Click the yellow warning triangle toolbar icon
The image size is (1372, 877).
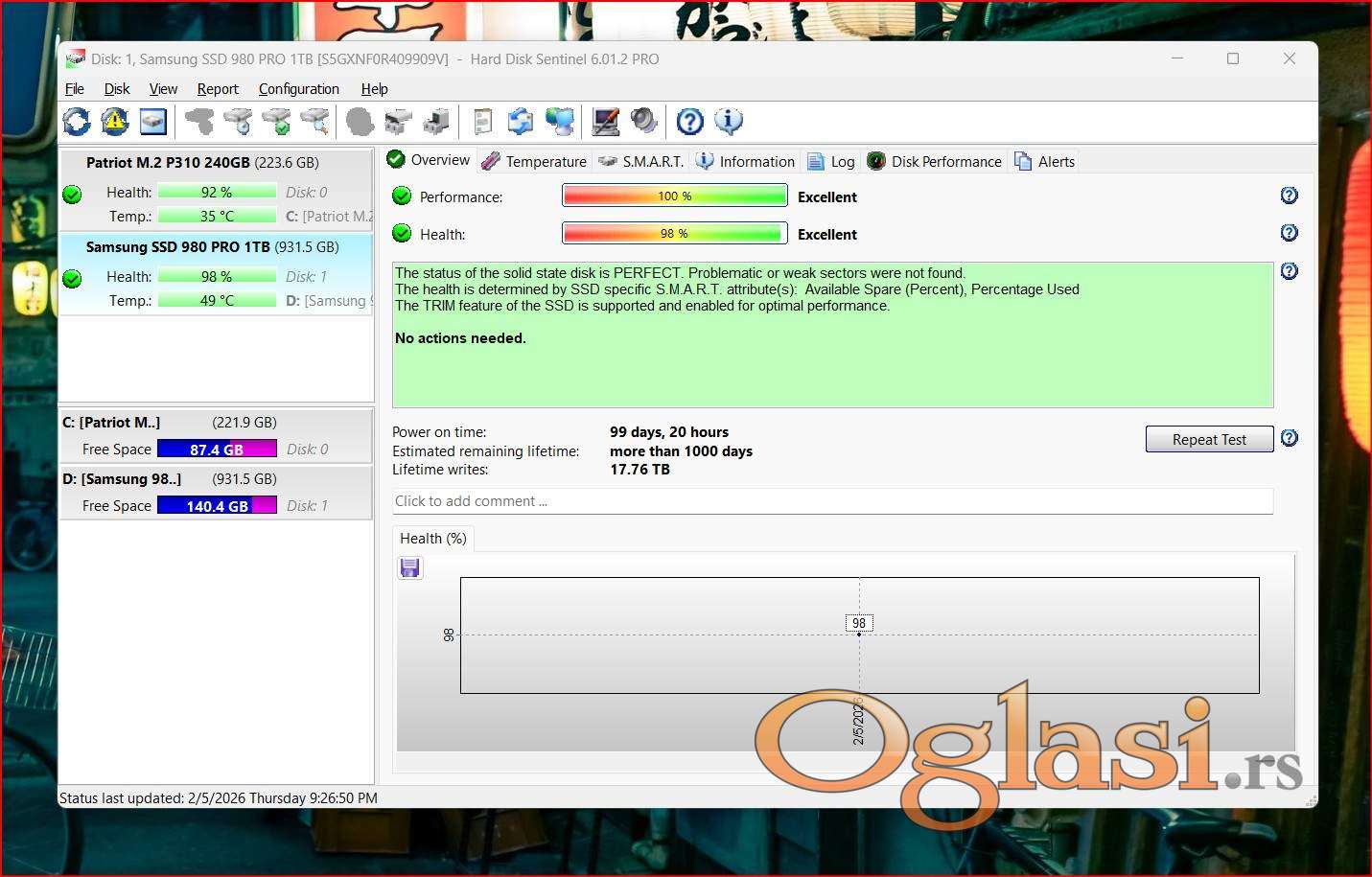pyautogui.click(x=115, y=122)
